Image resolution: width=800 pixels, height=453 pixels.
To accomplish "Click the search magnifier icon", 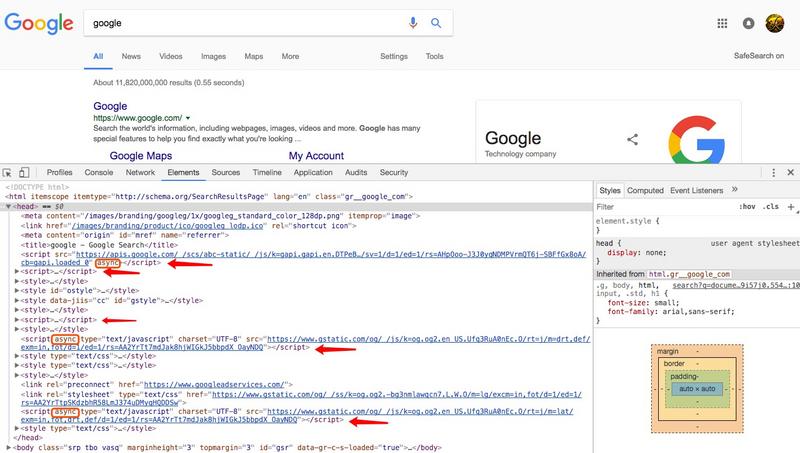I will click(x=436, y=23).
